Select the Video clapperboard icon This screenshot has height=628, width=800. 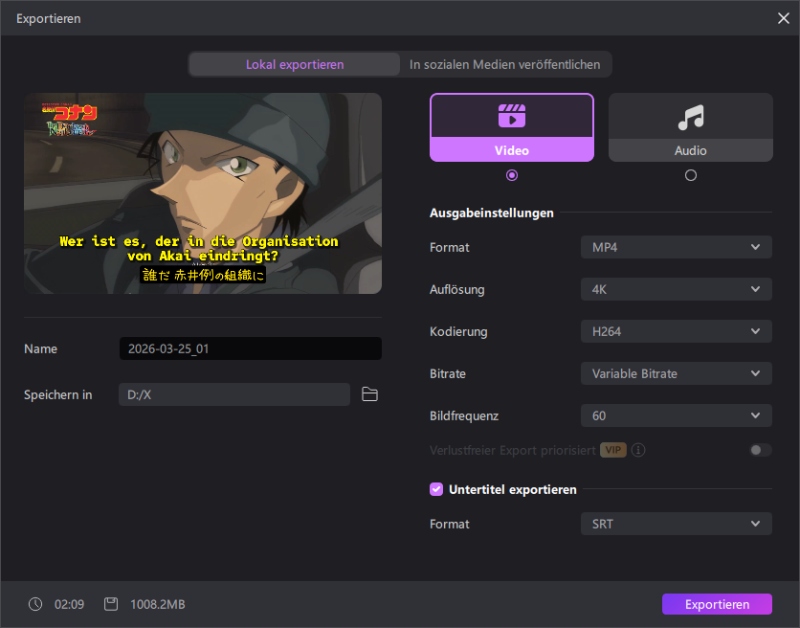[x=511, y=116]
